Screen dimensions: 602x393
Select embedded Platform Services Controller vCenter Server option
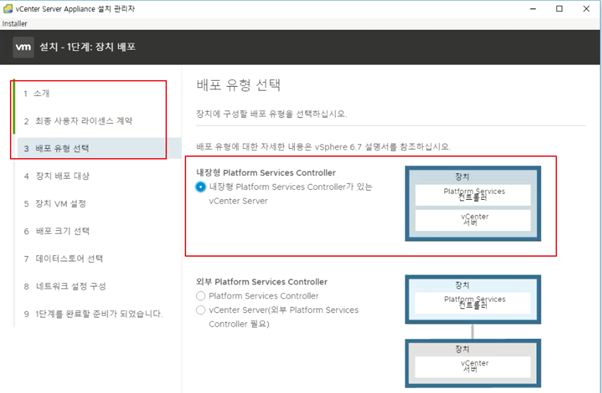[x=200, y=187]
